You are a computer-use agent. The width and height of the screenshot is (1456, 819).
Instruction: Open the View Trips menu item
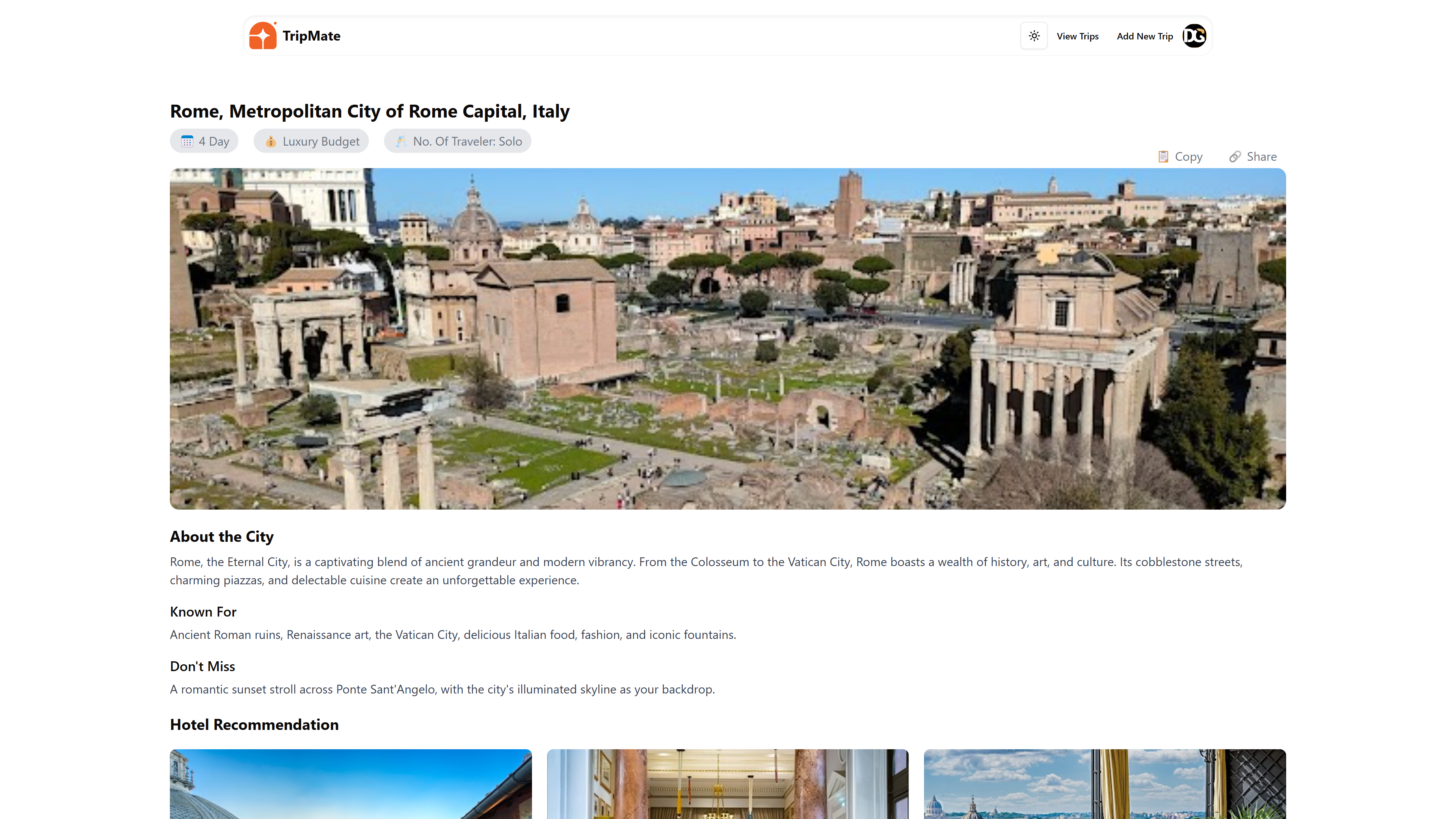coord(1077,36)
